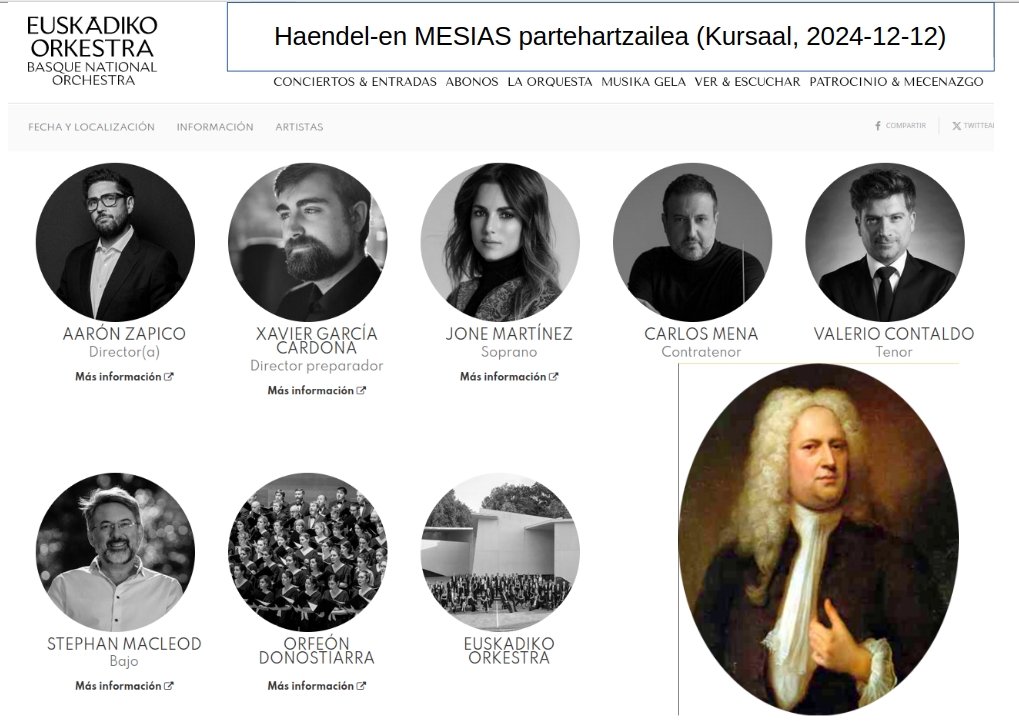Open Patrocinio & Mecenazgo menu
The width and height of the screenshot is (1019, 721).
[896, 82]
